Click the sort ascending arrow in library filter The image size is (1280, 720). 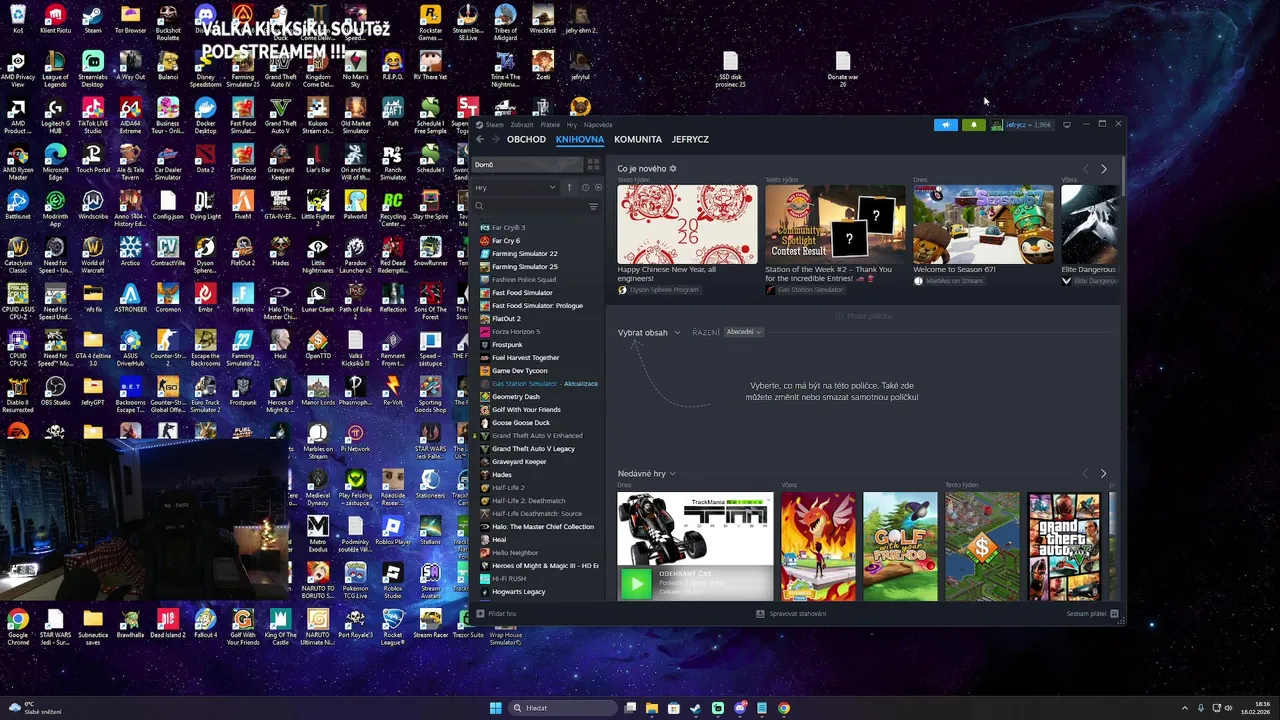[x=569, y=188]
